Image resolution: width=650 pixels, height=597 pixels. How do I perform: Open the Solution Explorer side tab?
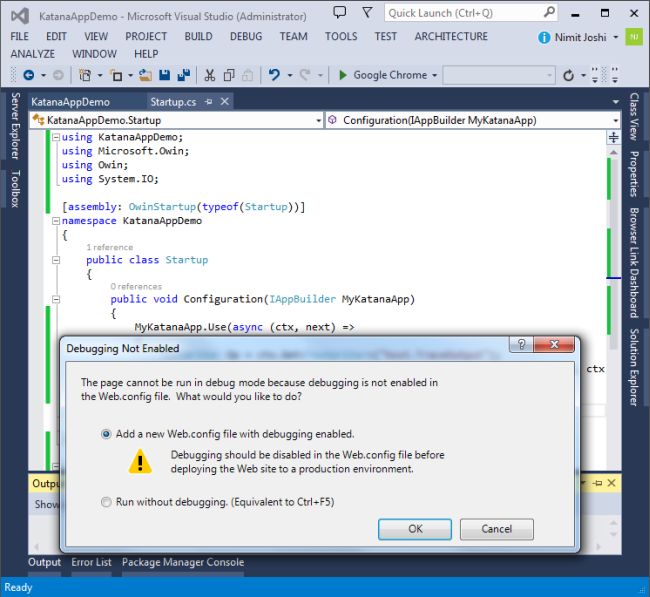click(634, 367)
